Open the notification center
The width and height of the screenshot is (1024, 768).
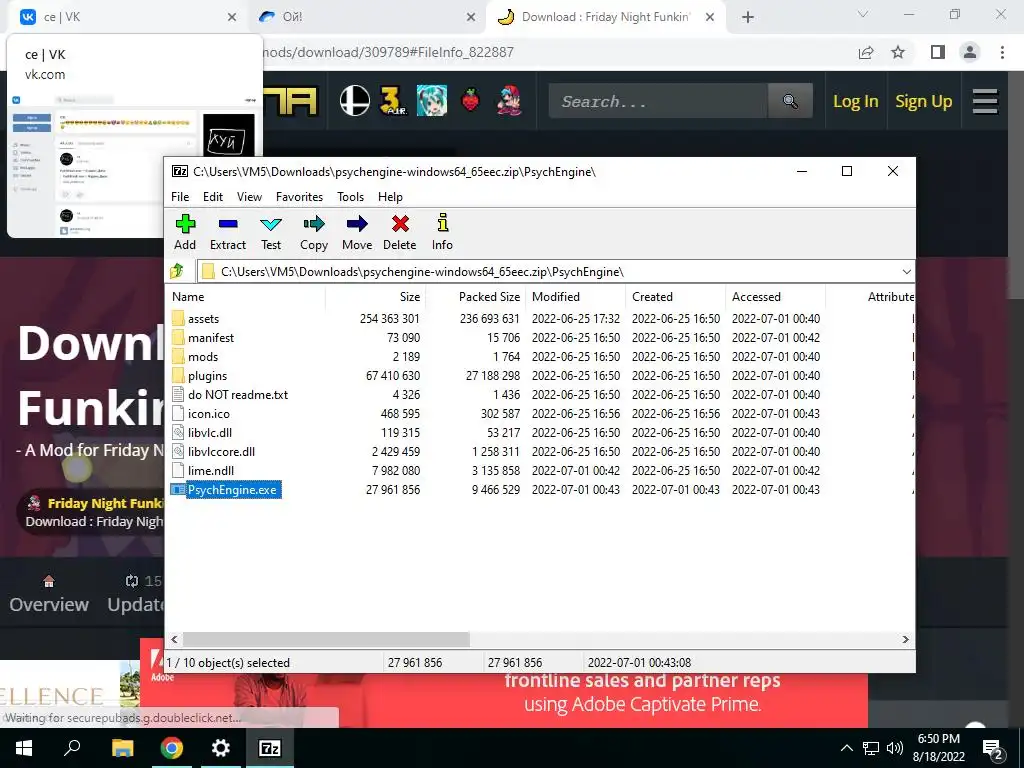[993, 748]
